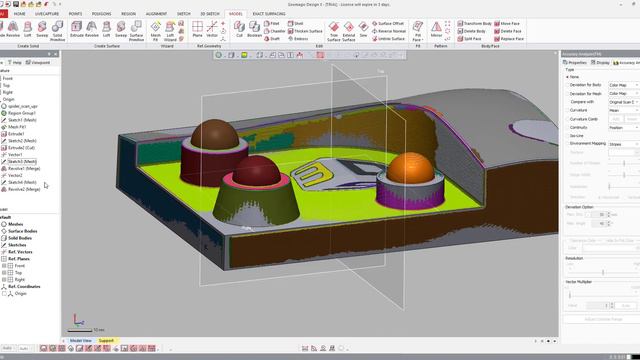Select Deviation for Mesh option
Screen dimensions: 640x360
click(x=584, y=93)
